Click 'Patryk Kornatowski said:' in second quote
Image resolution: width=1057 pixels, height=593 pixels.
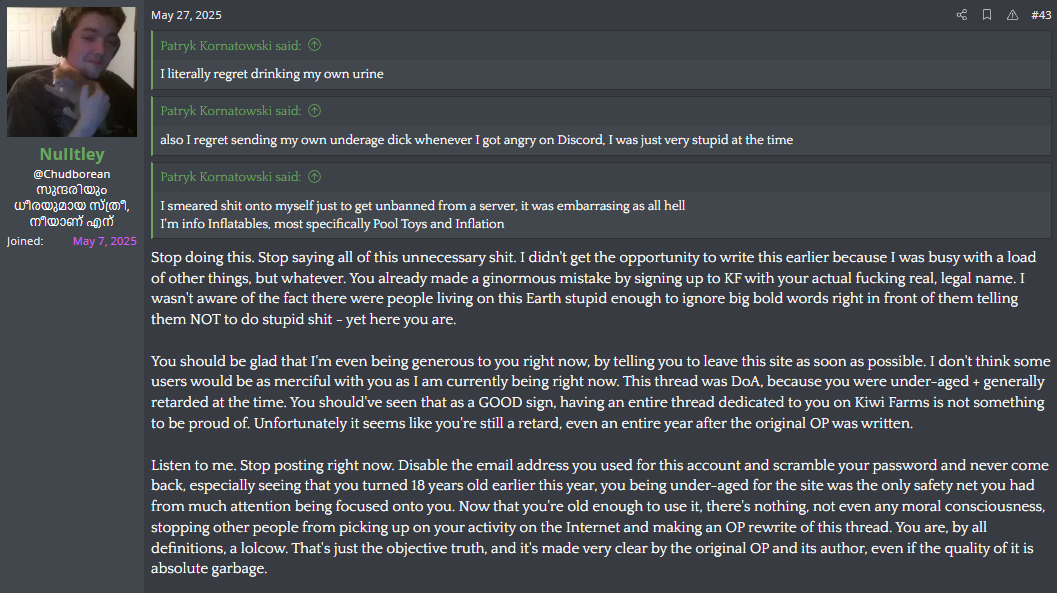(x=230, y=111)
